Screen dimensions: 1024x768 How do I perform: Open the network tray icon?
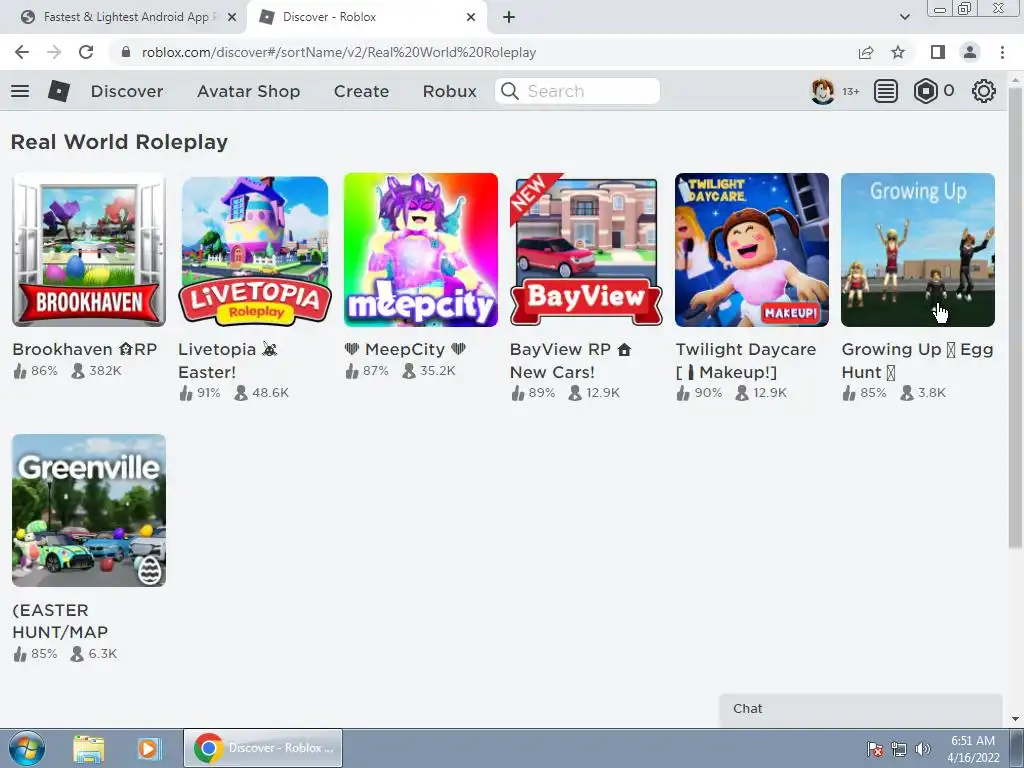pos(899,749)
